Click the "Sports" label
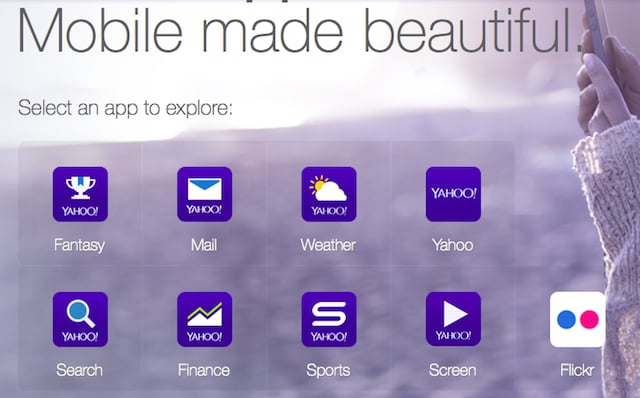The image size is (640, 398). point(328,370)
